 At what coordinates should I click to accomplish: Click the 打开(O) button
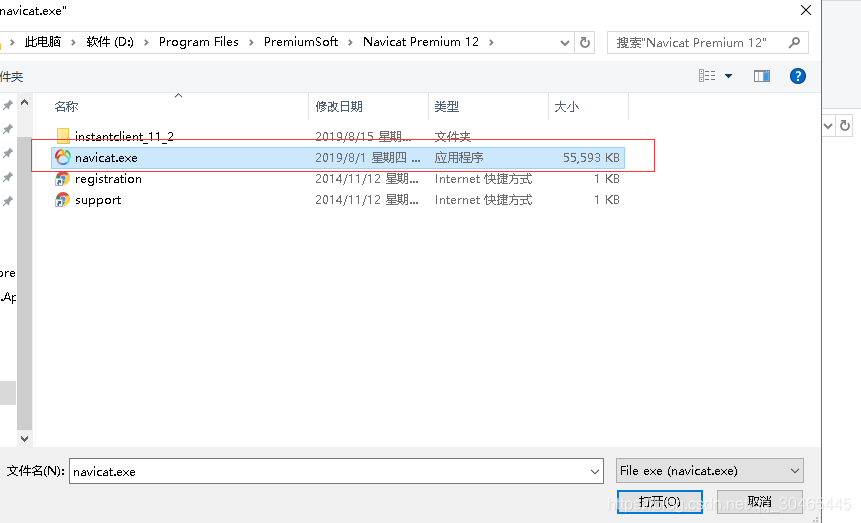pos(659,502)
